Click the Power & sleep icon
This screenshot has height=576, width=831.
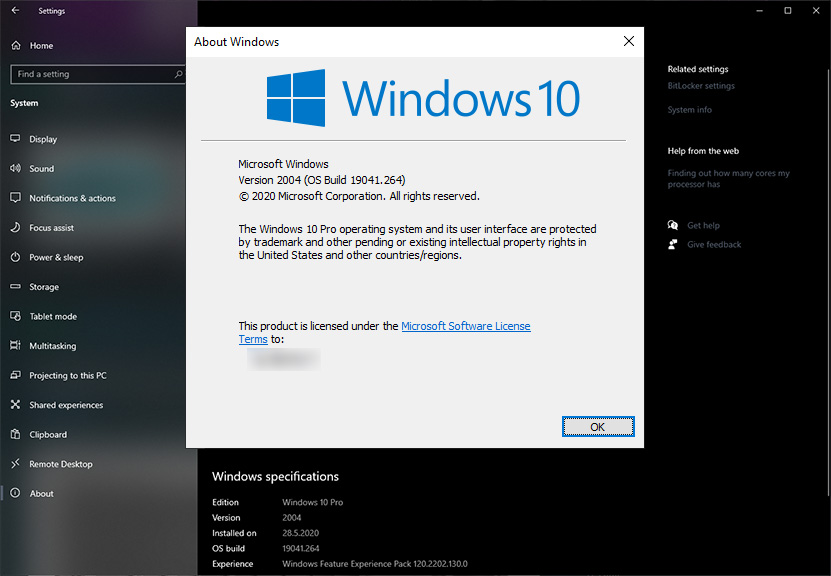click(x=15, y=257)
